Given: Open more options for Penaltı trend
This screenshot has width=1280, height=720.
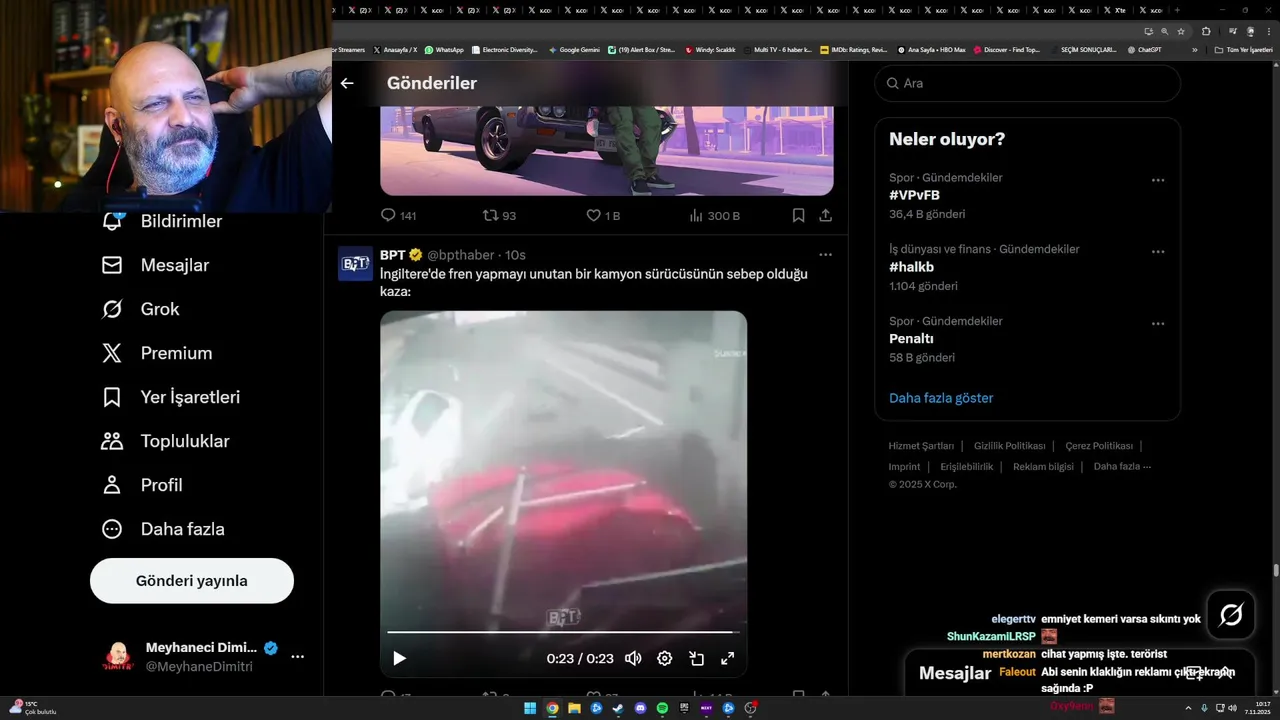Looking at the screenshot, I should click(1158, 324).
